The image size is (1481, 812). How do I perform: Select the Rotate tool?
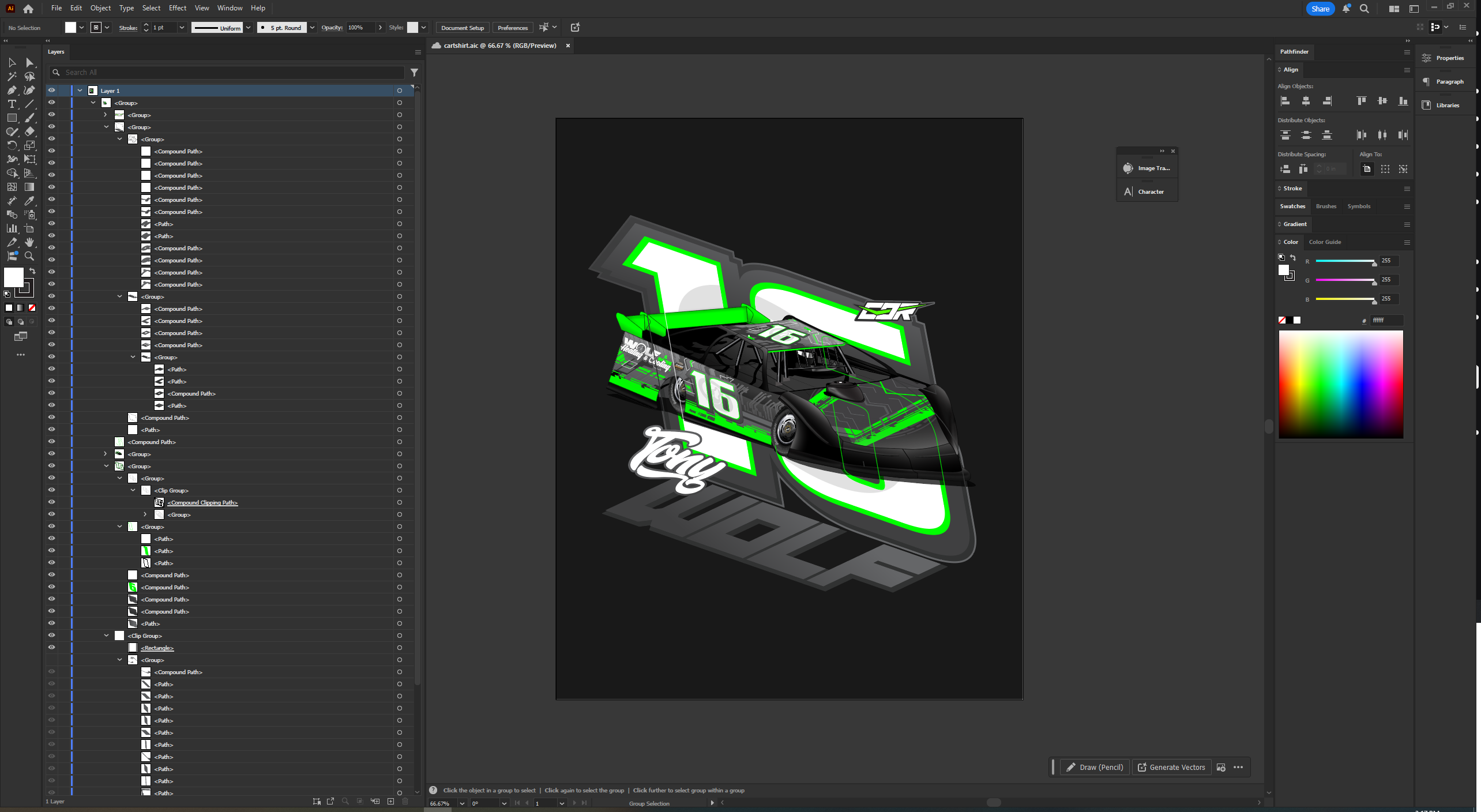point(12,145)
